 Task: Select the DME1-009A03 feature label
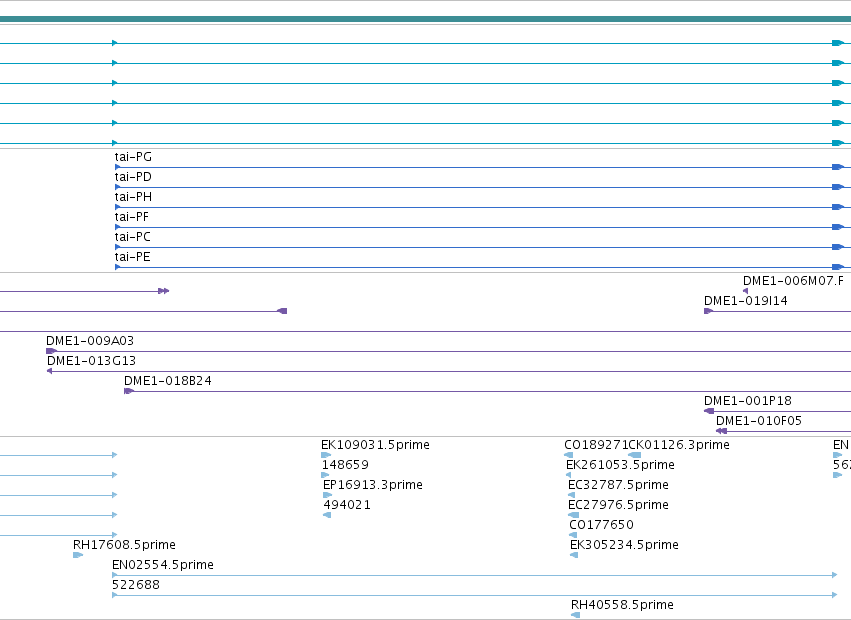click(x=90, y=341)
